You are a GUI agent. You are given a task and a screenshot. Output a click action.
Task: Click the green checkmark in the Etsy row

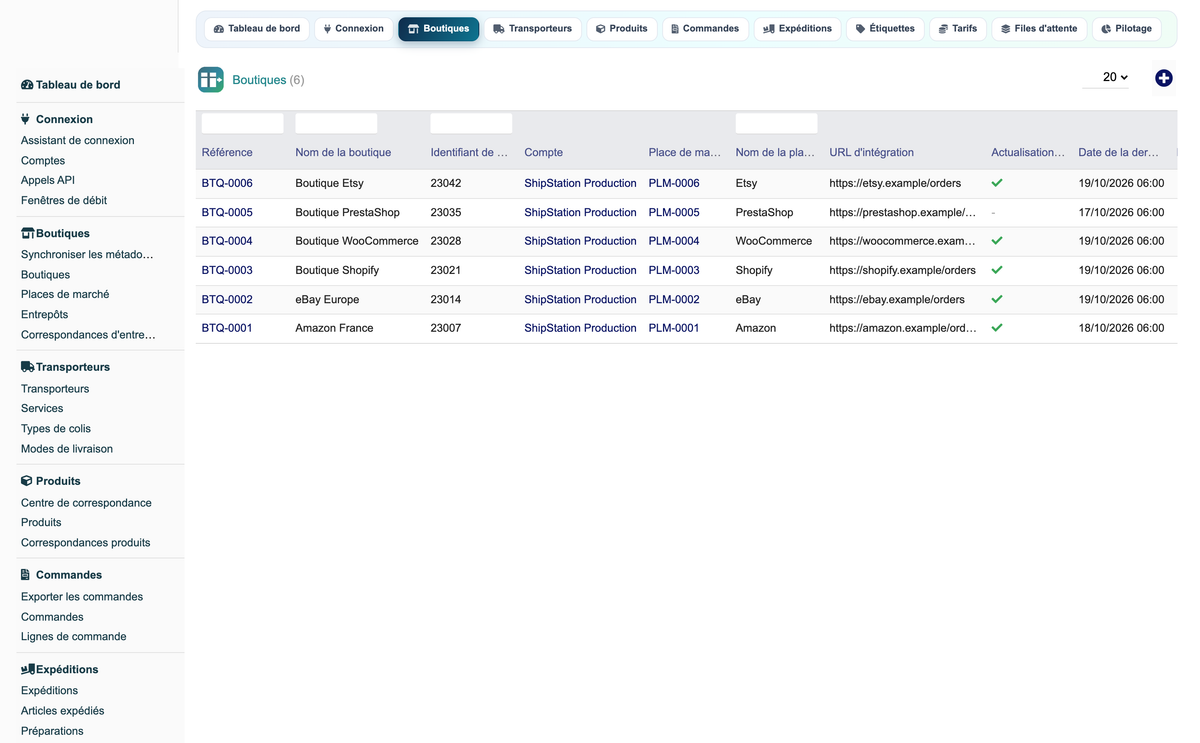pyautogui.click(x=997, y=183)
